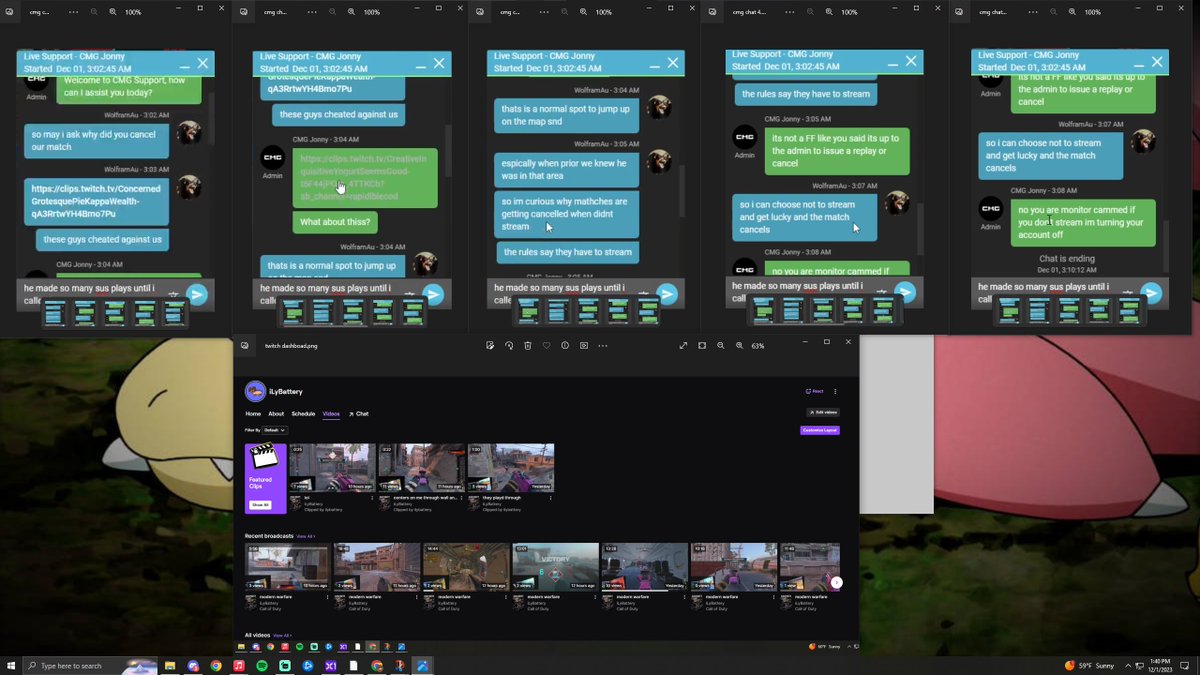
Task: Zoom out in the cmg chat 4 window
Action: [812, 12]
